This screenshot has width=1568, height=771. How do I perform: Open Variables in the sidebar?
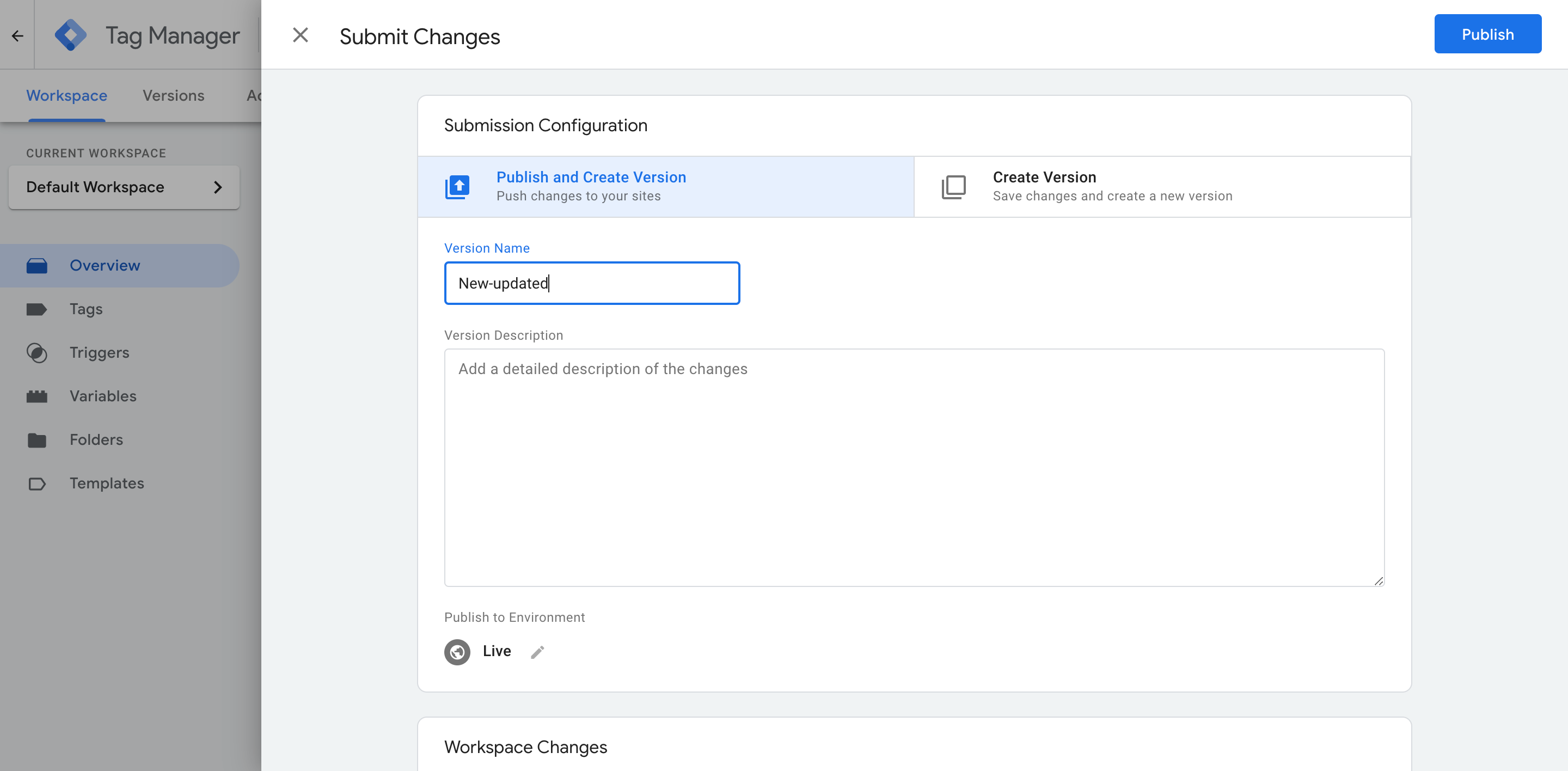(x=119, y=396)
